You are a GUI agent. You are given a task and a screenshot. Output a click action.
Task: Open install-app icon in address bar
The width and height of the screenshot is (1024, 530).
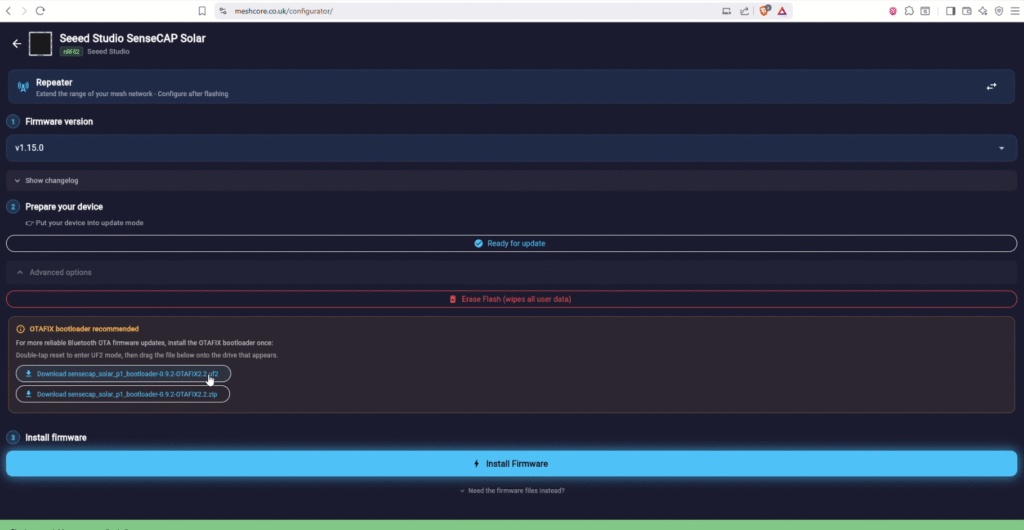[726, 11]
